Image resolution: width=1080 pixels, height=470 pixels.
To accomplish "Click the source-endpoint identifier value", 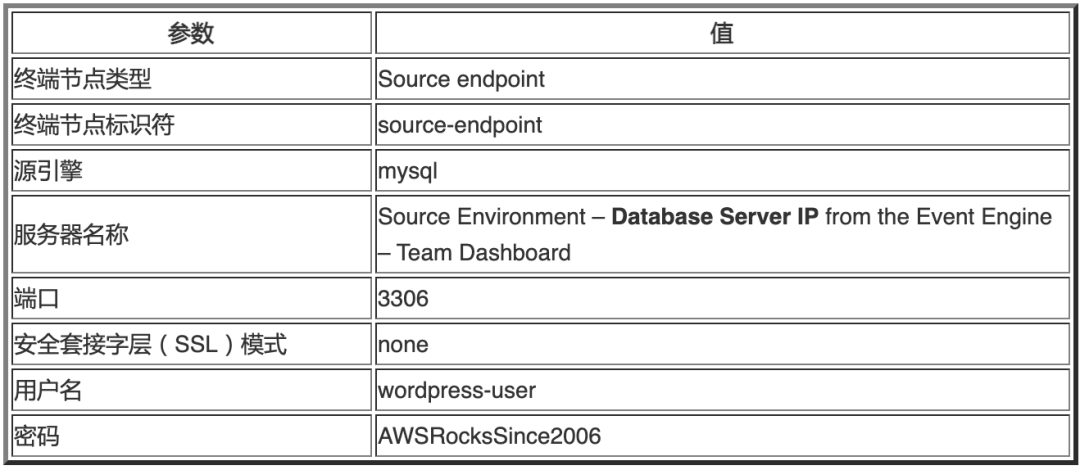I will click(x=459, y=126).
